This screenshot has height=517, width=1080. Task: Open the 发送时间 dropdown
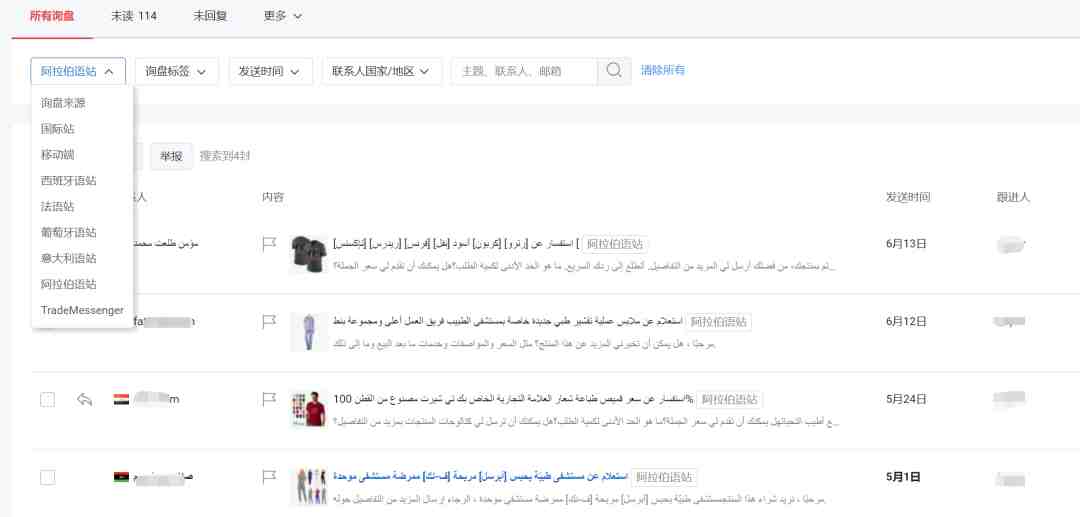pos(270,71)
